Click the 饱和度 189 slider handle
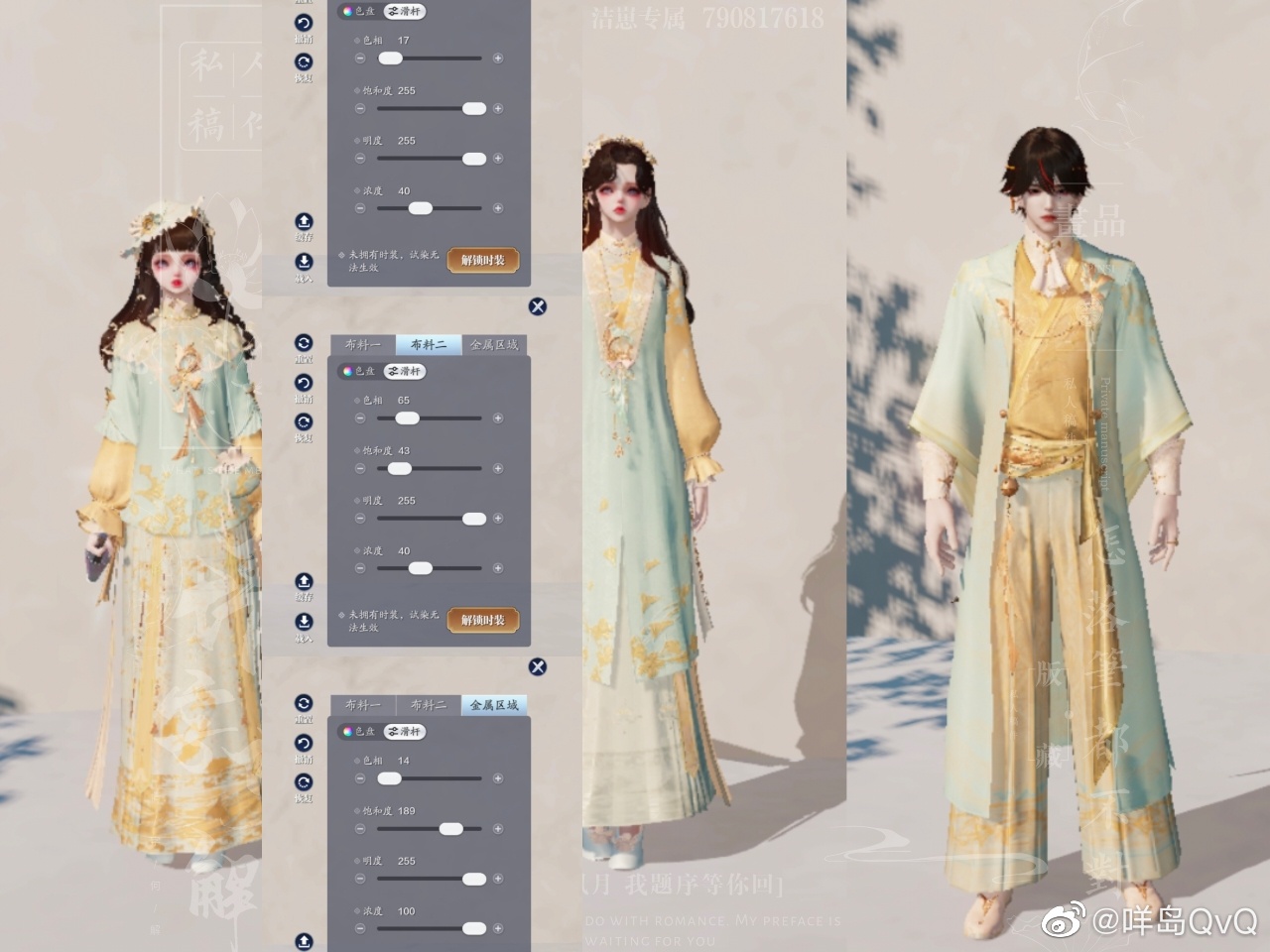Image resolution: width=1270 pixels, height=952 pixels. point(451,828)
